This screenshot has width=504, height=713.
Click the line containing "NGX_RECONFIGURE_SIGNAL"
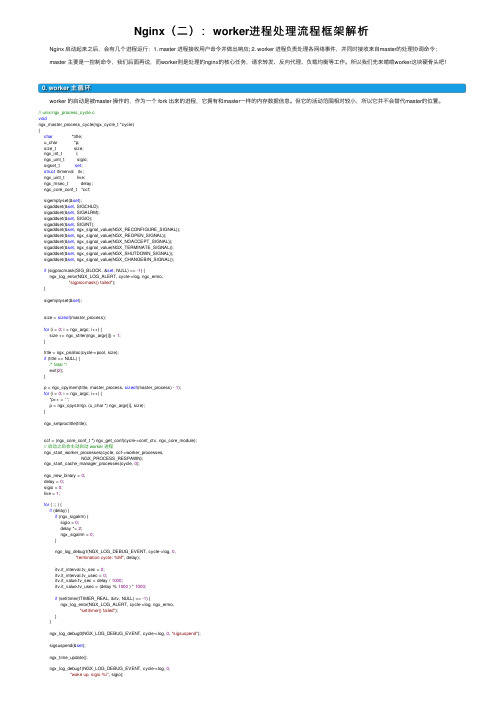(x=111, y=230)
